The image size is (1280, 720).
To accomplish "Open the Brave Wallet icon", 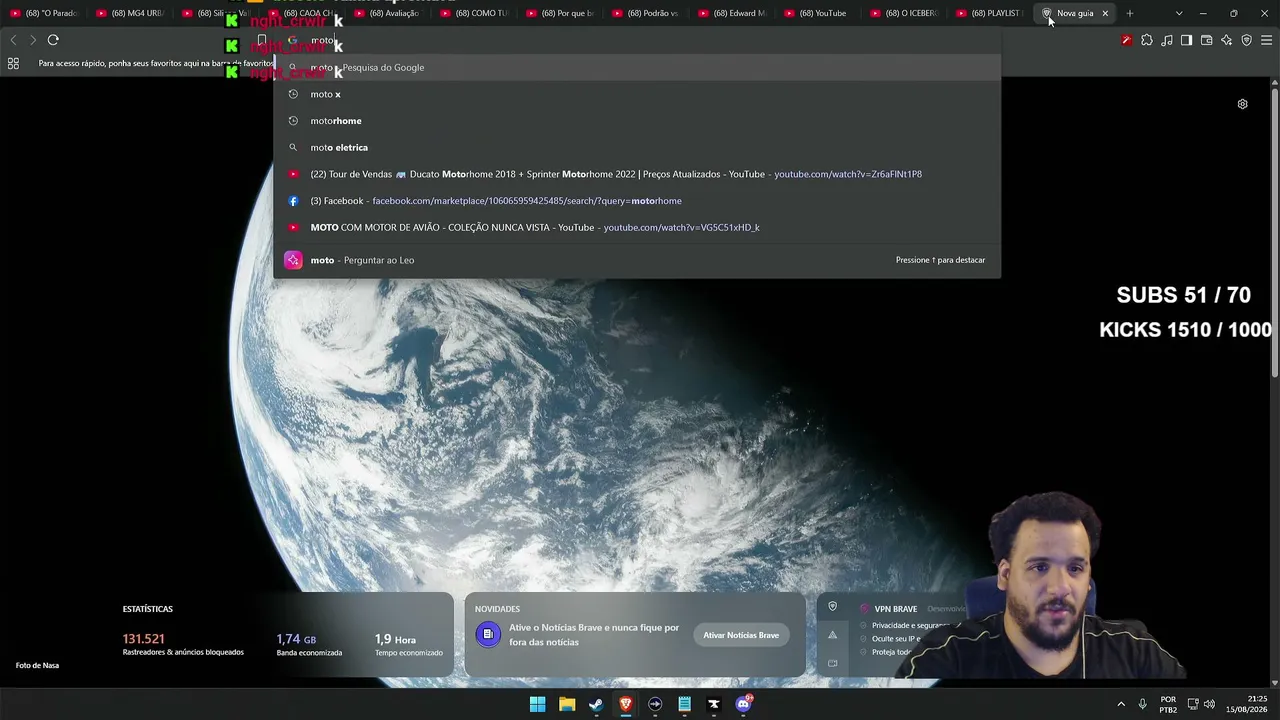I will pos(1206,40).
